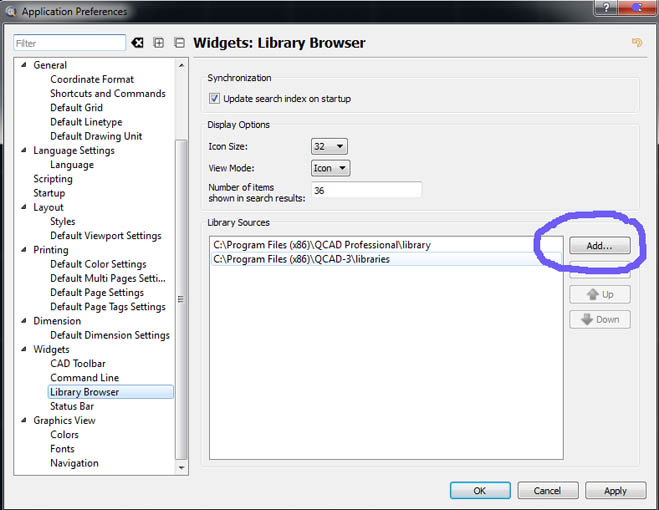Click the Add... library source button
Image resolution: width=659 pixels, height=510 pixels.
pyautogui.click(x=600, y=245)
